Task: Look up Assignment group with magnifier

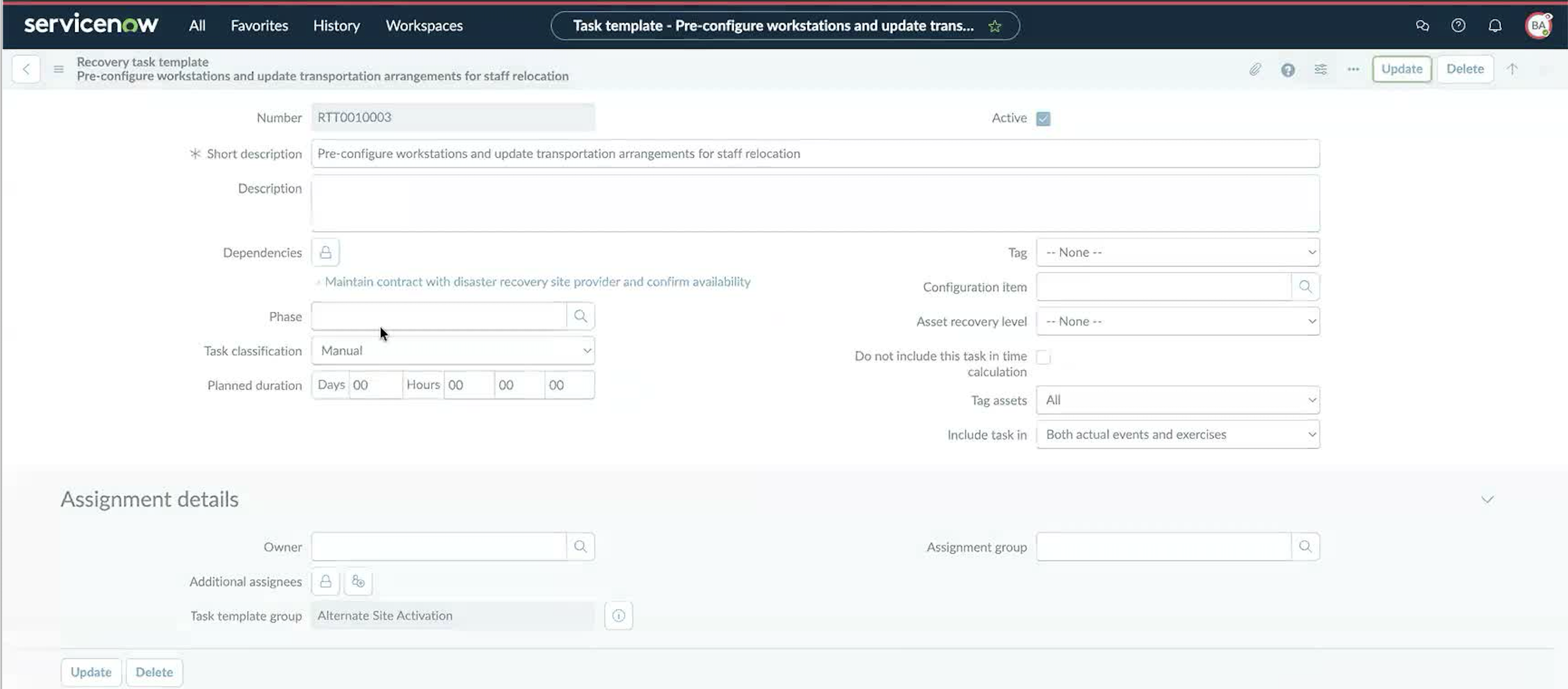Action: tap(1305, 546)
